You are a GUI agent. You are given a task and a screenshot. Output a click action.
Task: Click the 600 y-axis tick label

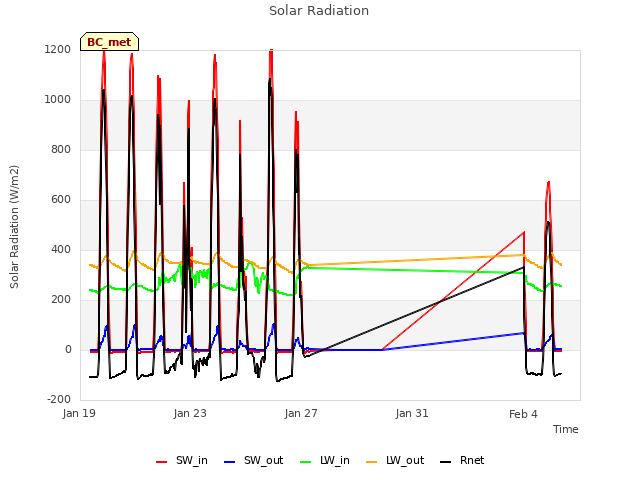[61, 200]
